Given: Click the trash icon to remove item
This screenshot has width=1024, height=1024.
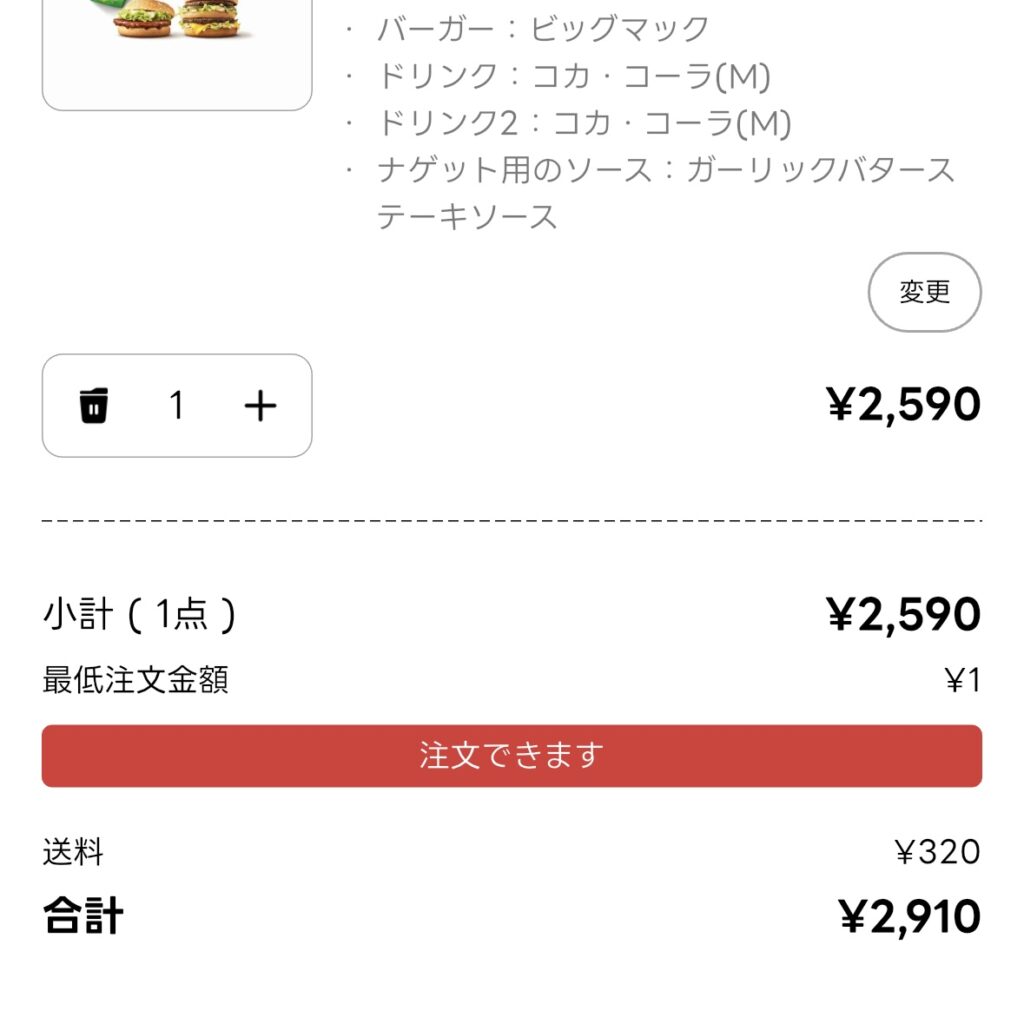Looking at the screenshot, I should tap(93, 406).
